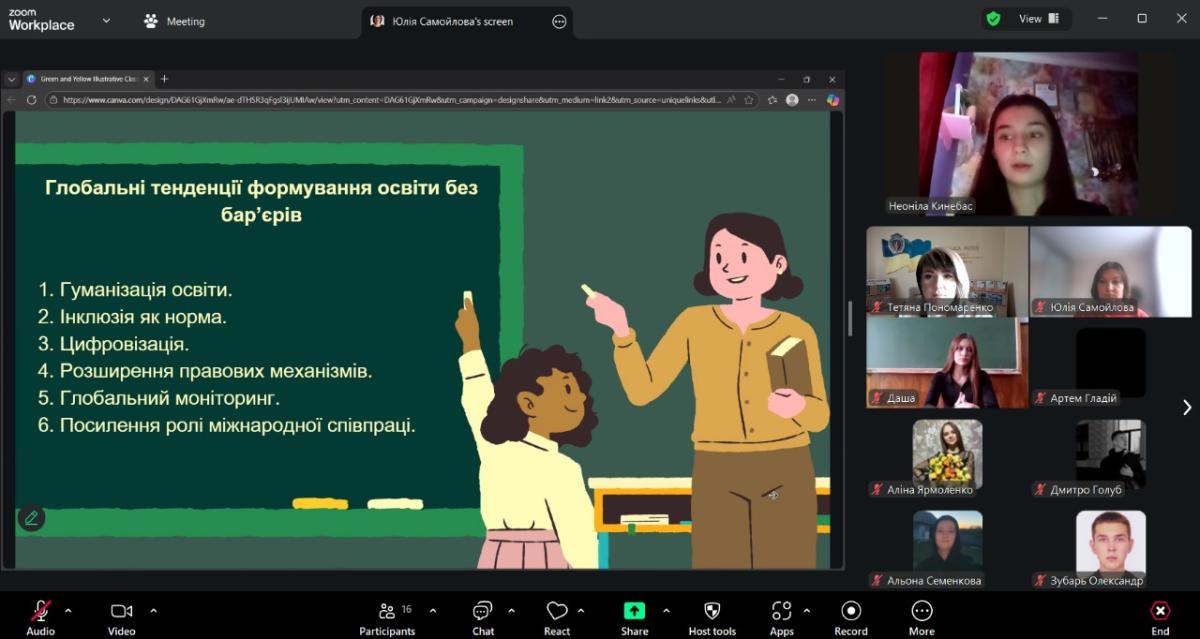Expand audio settings arrow next to Audio
Screen dimensions: 1200x639
(x=68, y=610)
